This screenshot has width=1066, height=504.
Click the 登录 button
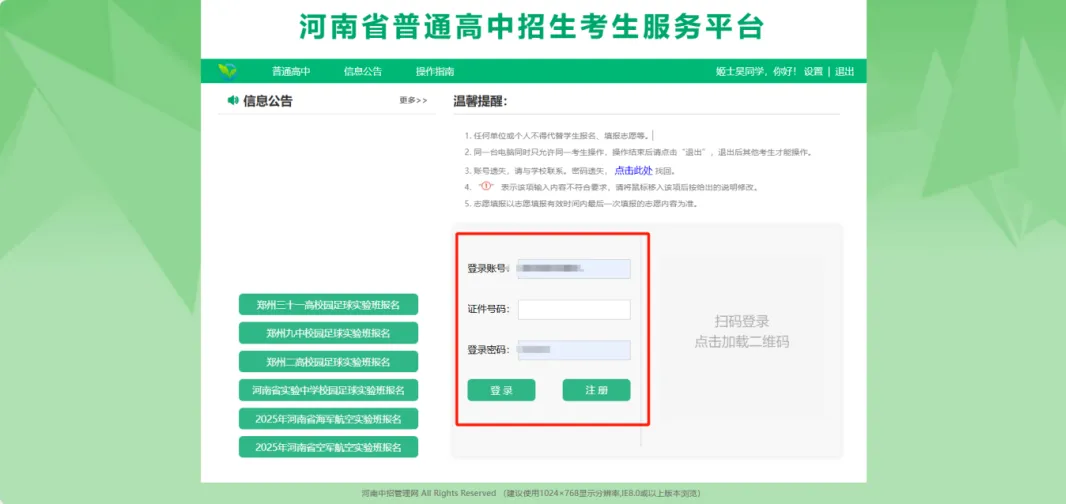502,390
